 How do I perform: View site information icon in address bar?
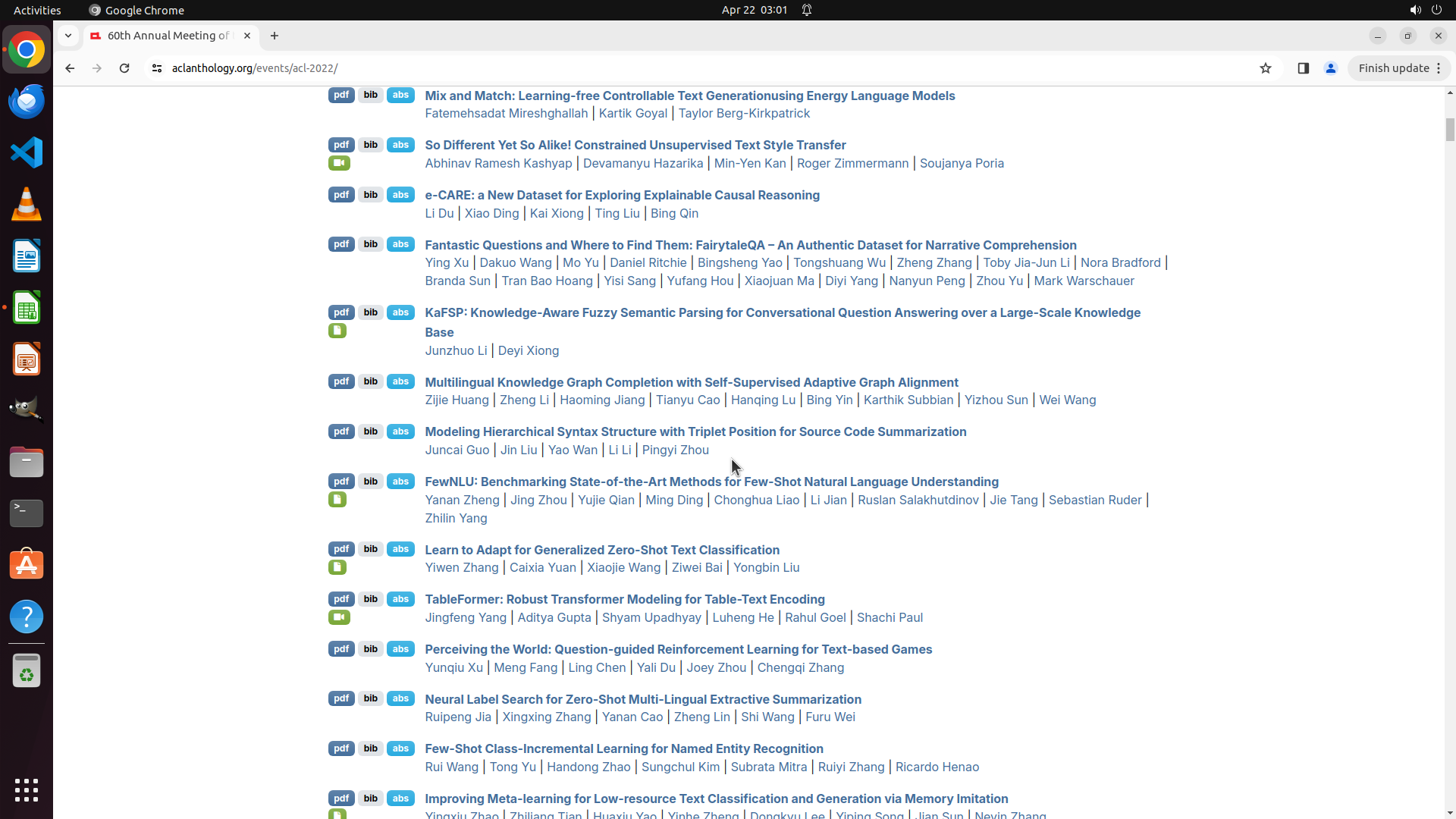[157, 68]
